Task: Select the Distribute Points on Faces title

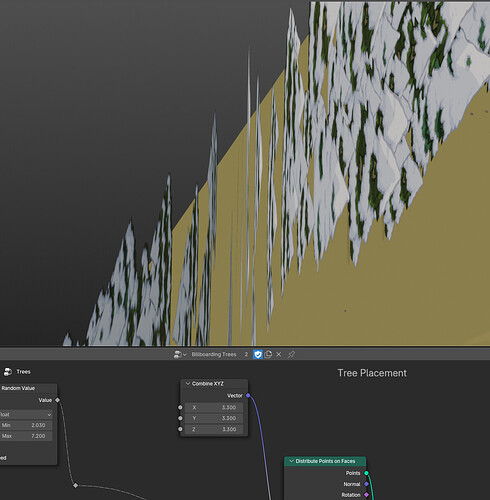Action: [325, 461]
